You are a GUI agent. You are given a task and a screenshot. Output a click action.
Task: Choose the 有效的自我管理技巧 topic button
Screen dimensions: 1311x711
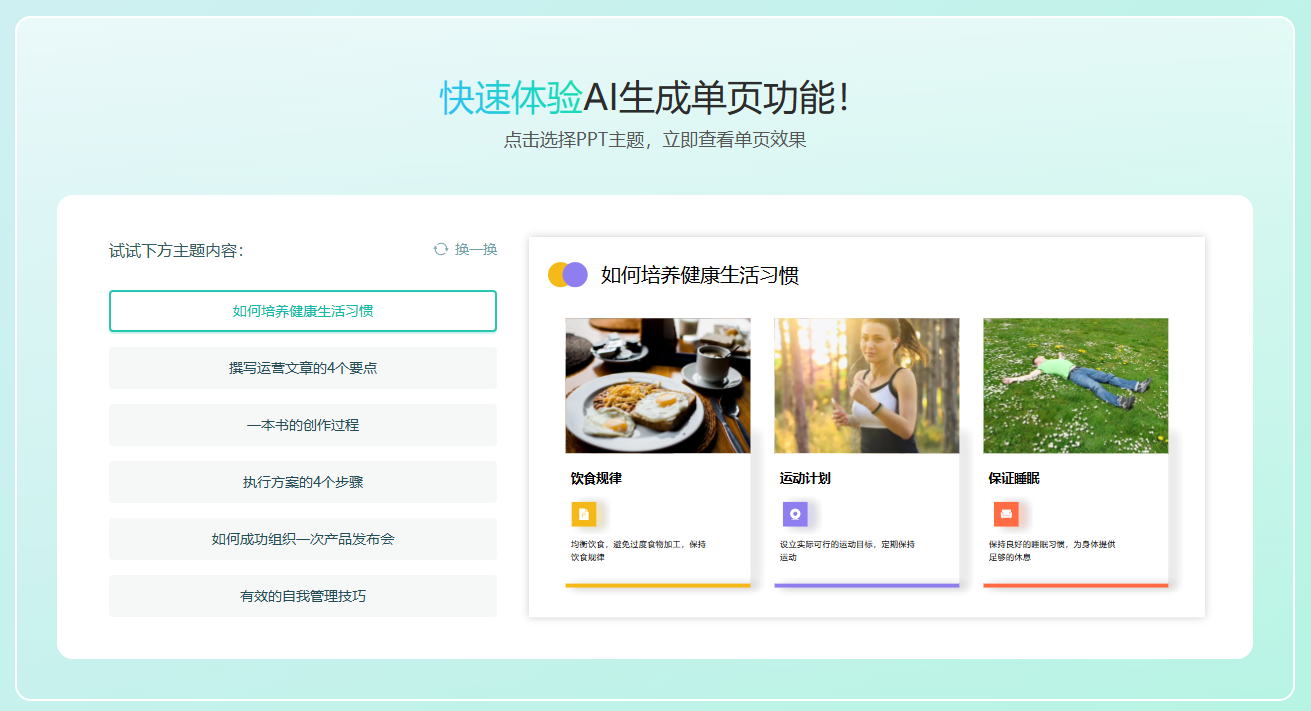click(x=303, y=596)
